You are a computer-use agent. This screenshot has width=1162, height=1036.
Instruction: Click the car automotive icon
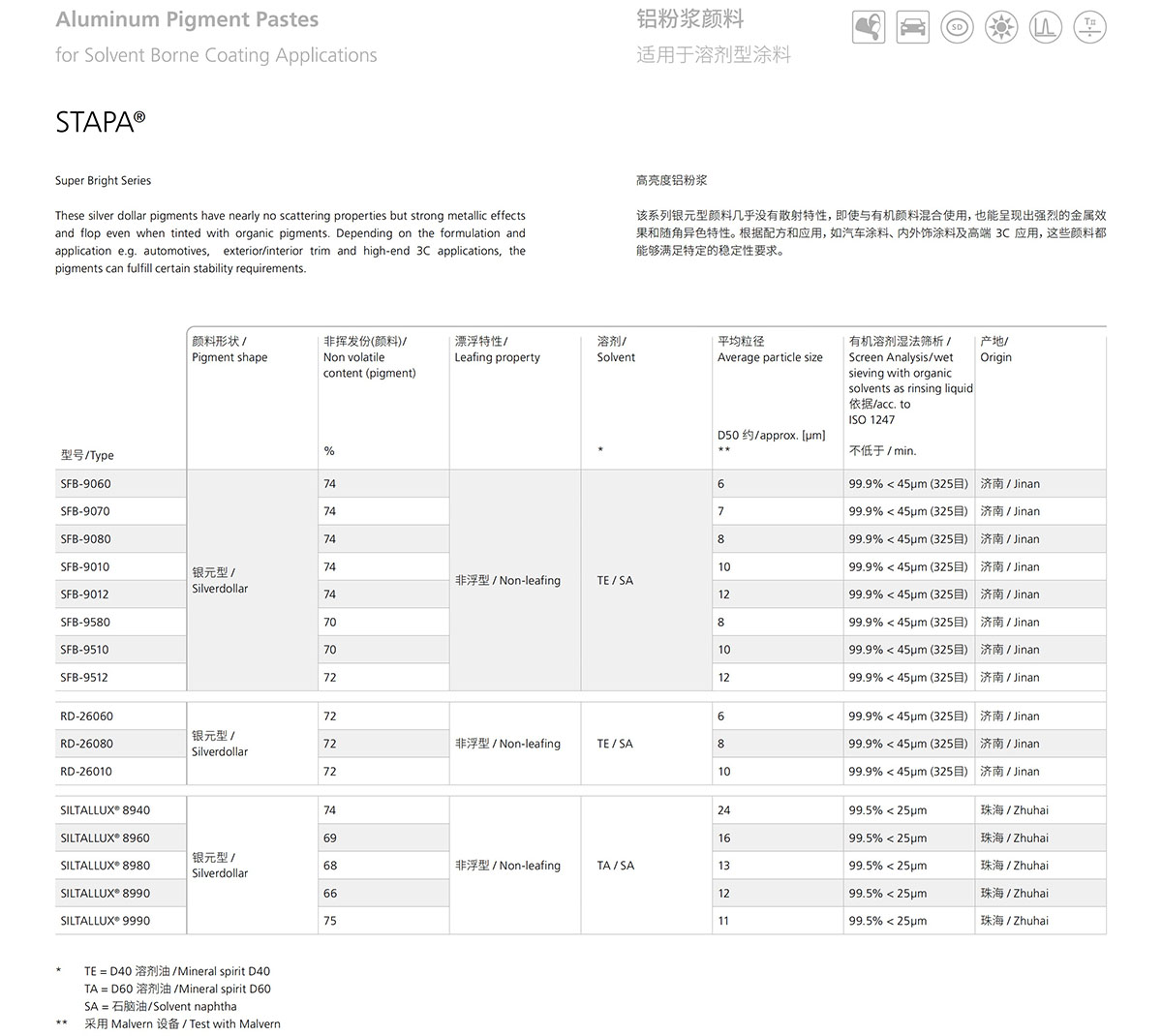[912, 27]
